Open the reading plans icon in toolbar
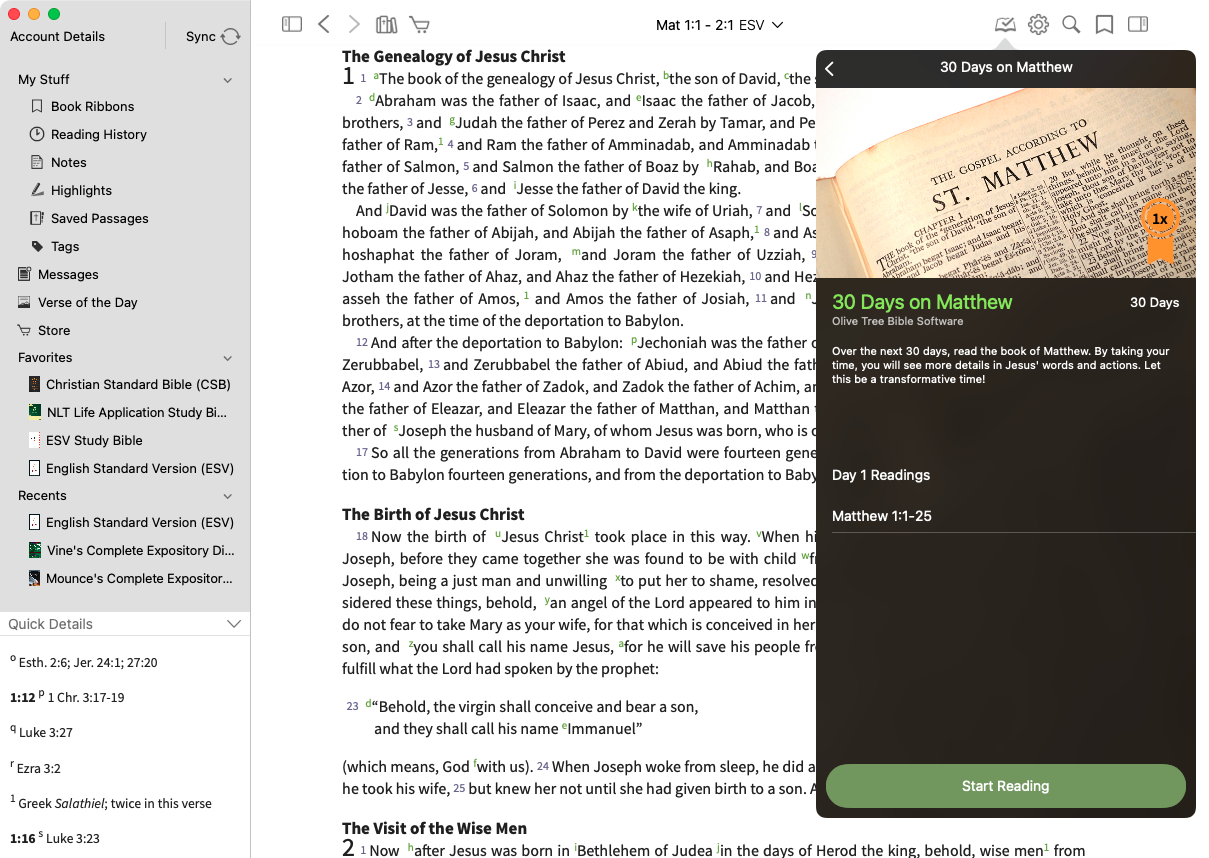1209x858 pixels. (1005, 24)
